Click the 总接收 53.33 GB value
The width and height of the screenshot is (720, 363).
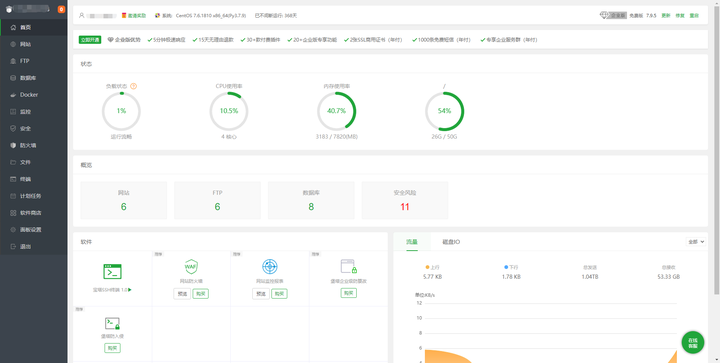[x=669, y=277]
